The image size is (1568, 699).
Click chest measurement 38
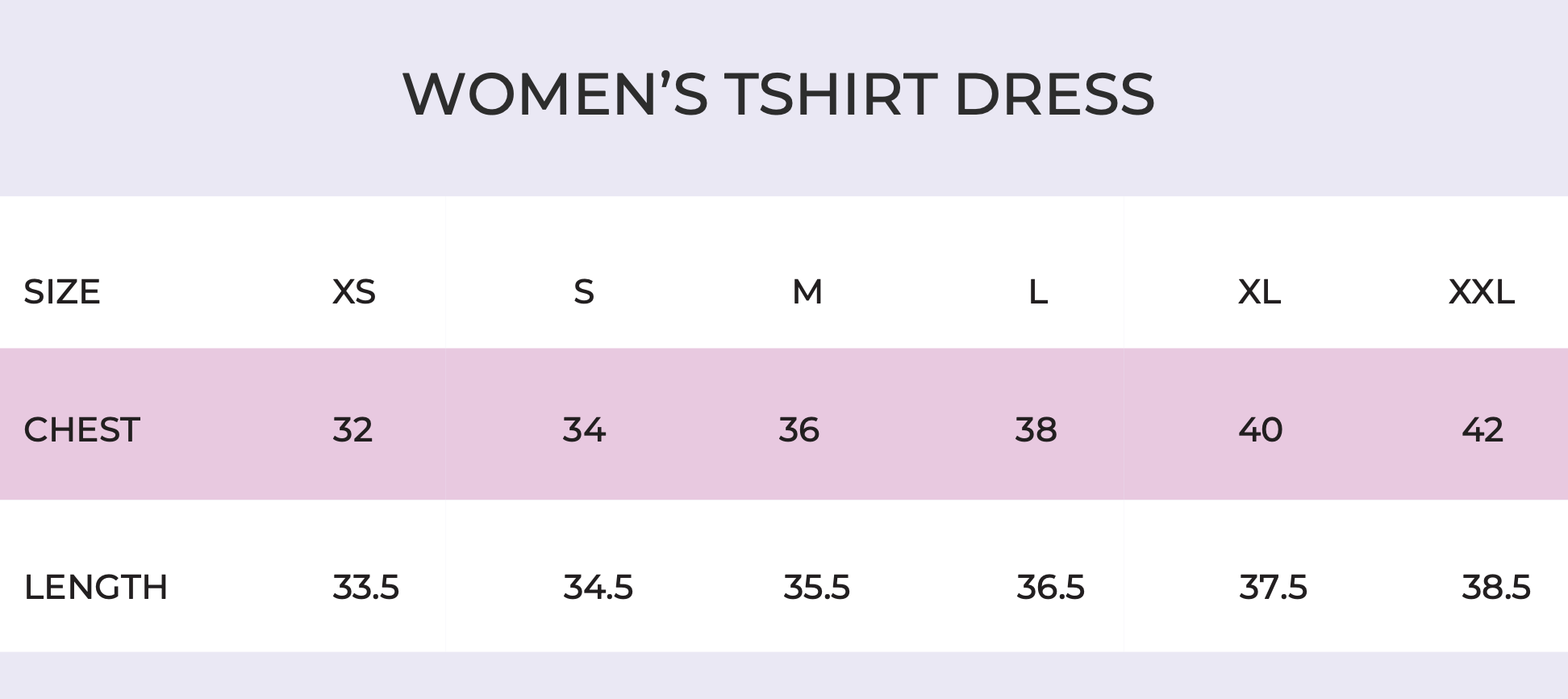pos(1036,429)
